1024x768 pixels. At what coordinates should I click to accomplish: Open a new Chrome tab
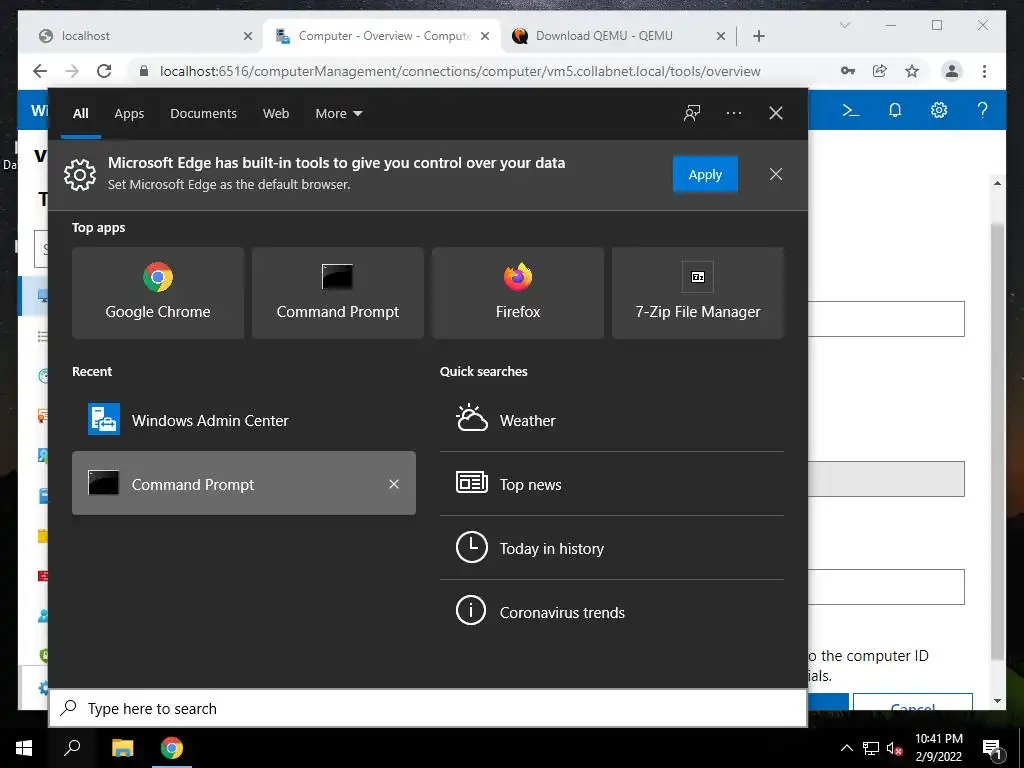[759, 36]
